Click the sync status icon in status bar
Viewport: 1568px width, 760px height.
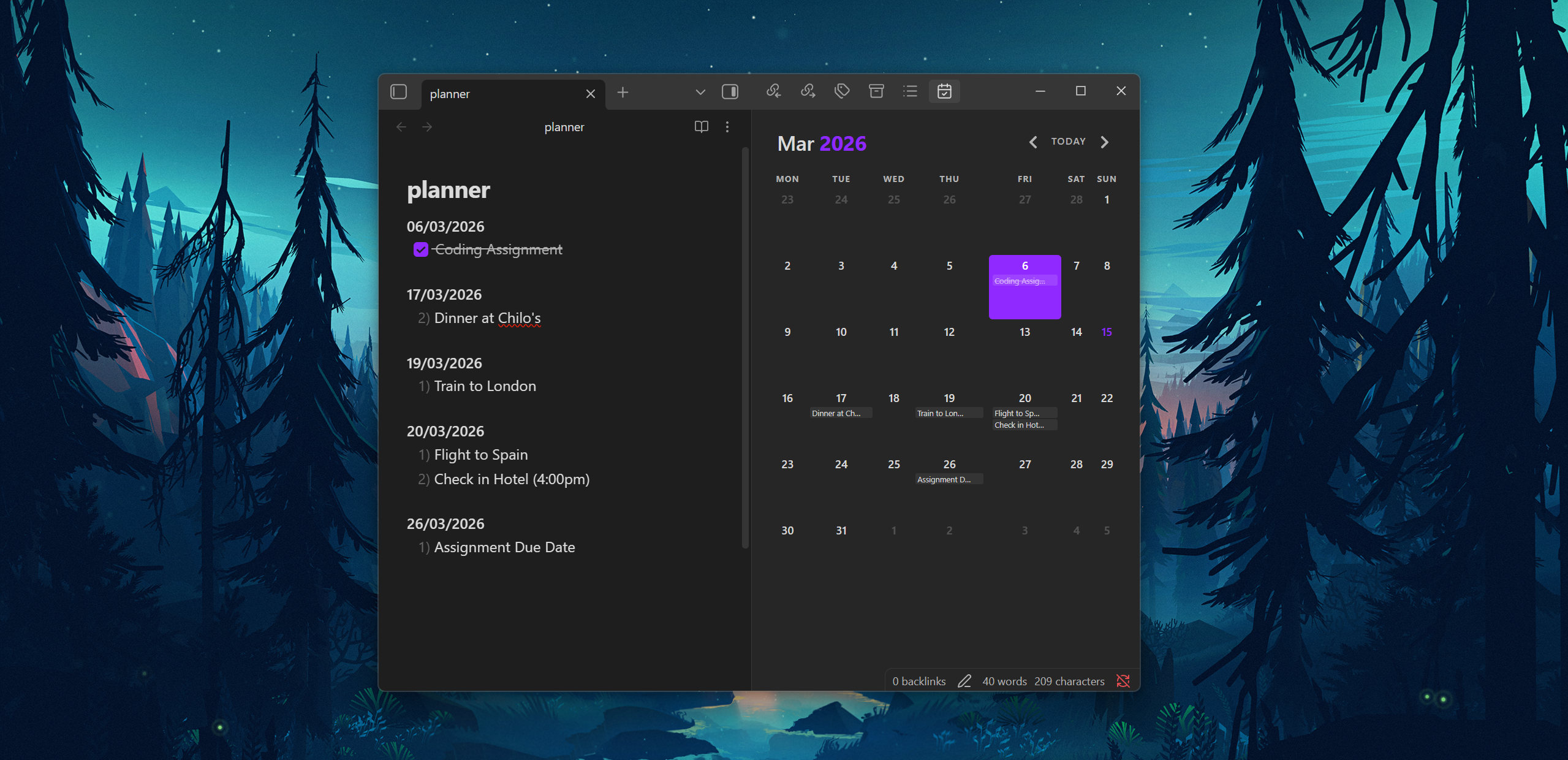coord(1123,681)
